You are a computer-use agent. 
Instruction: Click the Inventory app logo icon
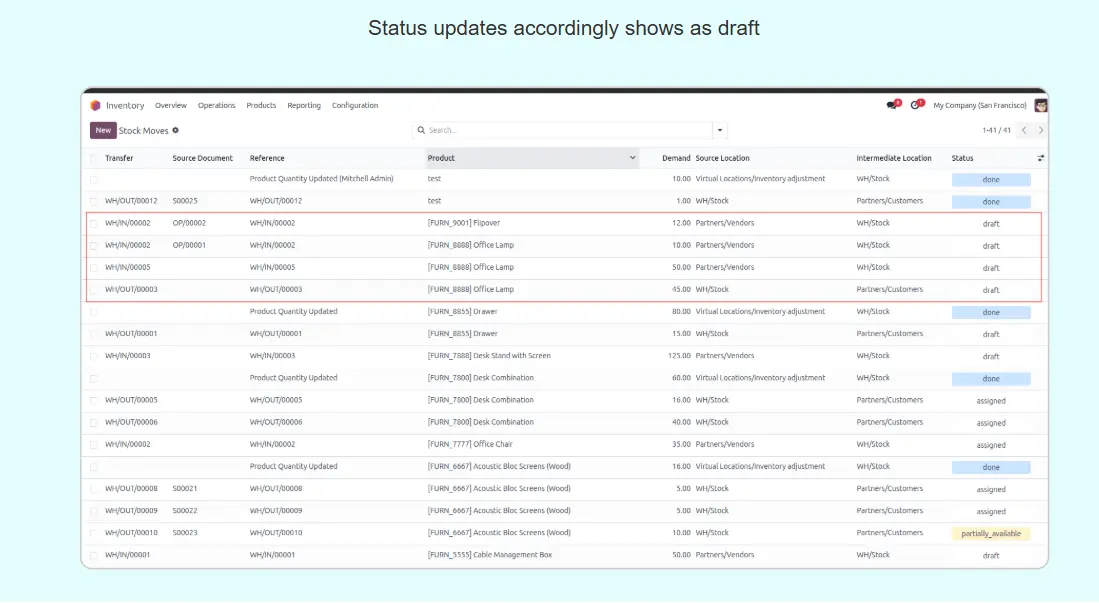point(96,105)
